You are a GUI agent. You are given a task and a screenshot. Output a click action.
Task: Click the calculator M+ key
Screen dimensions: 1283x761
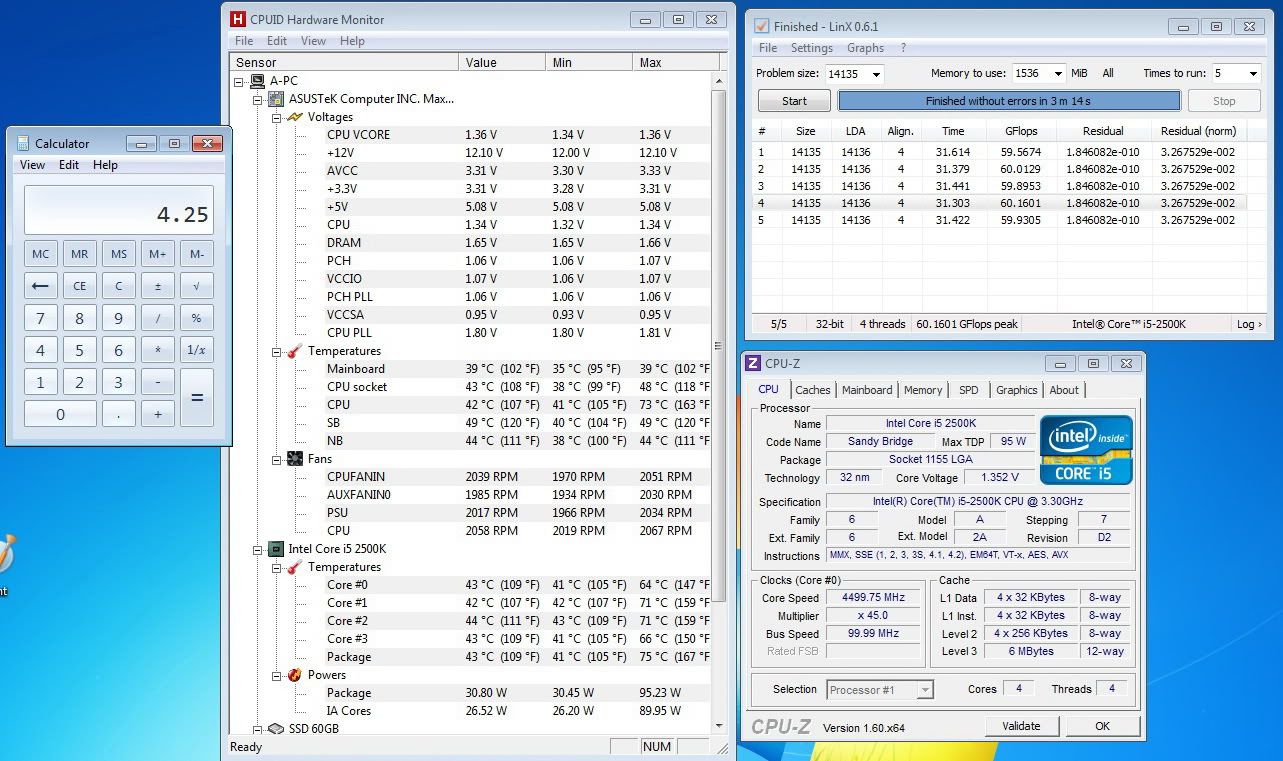[157, 254]
